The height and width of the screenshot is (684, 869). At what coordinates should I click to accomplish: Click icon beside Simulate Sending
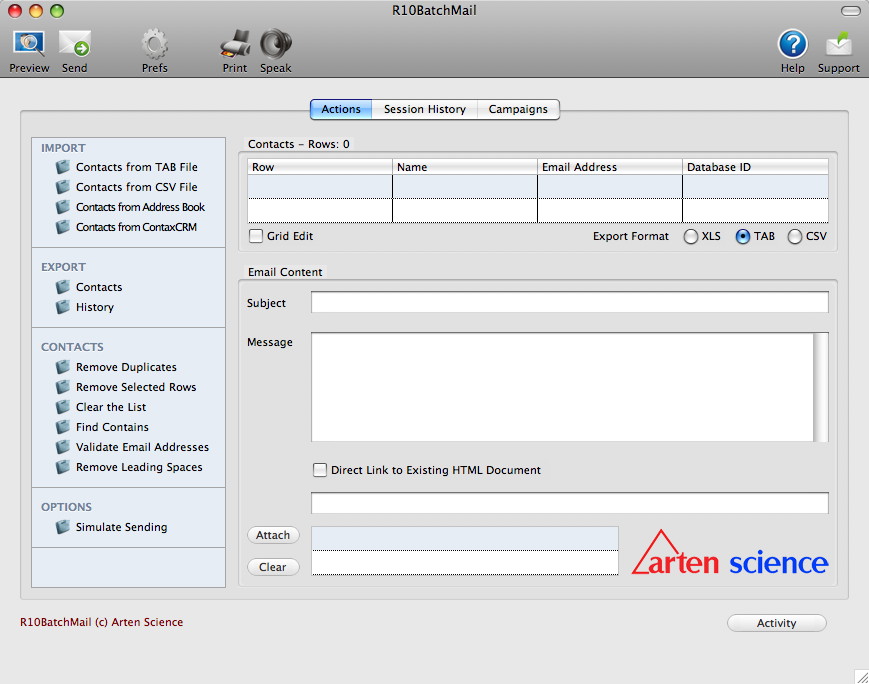tap(63, 527)
